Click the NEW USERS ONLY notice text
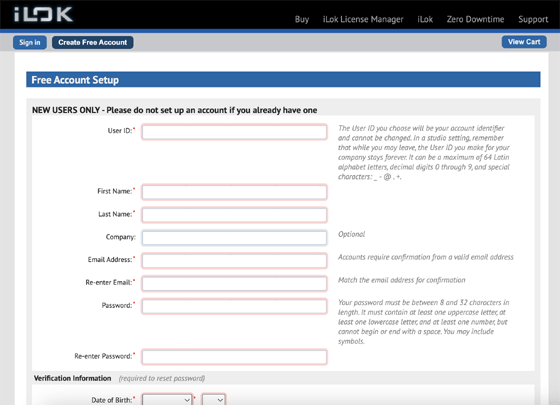 point(175,110)
